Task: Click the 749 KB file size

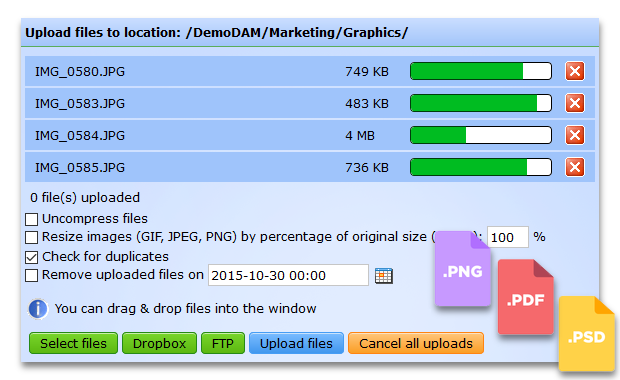Action: tap(367, 72)
